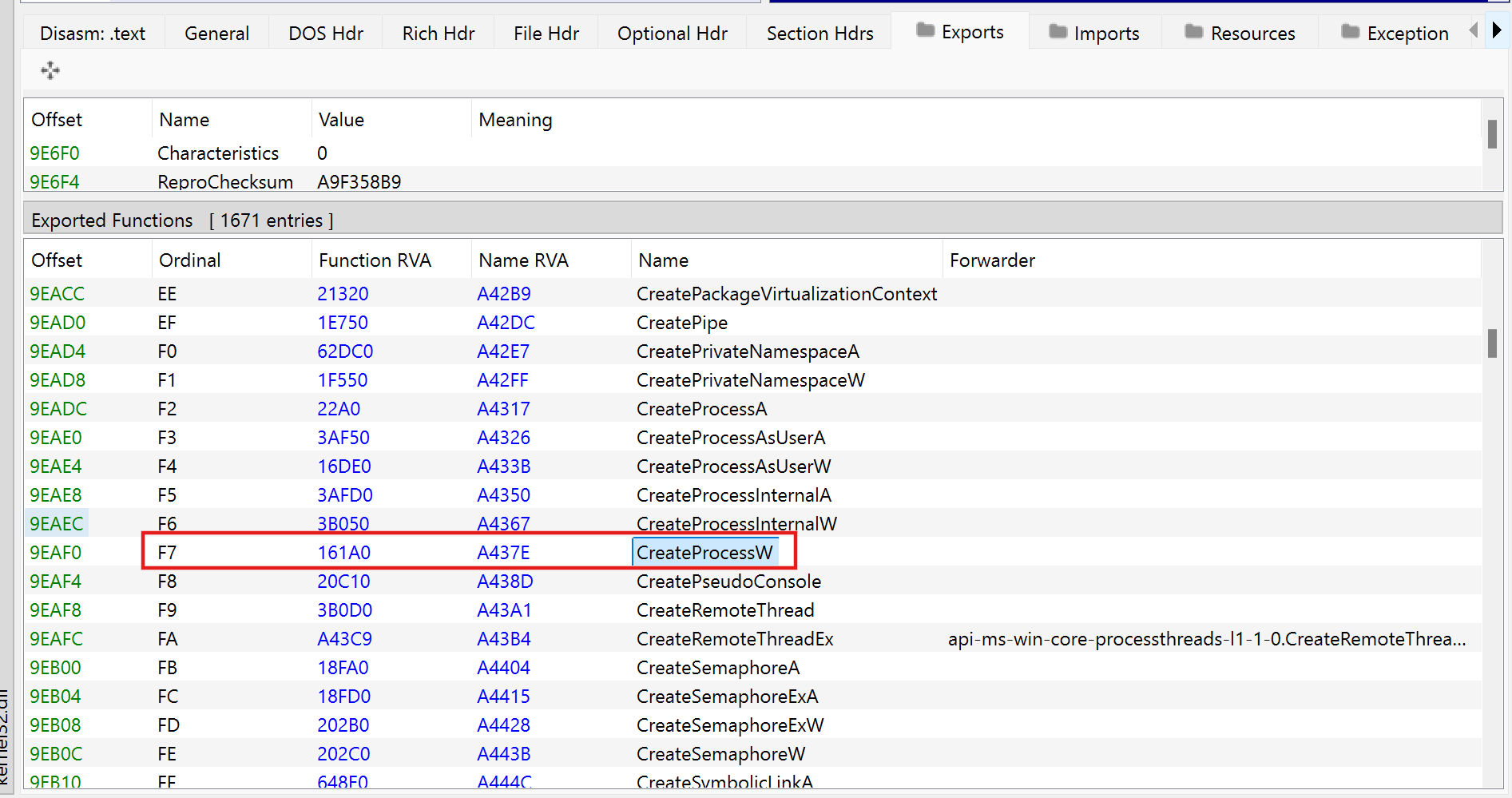Click the export header table scrollbar thumb
The height and width of the screenshot is (798, 1512).
click(1491, 133)
